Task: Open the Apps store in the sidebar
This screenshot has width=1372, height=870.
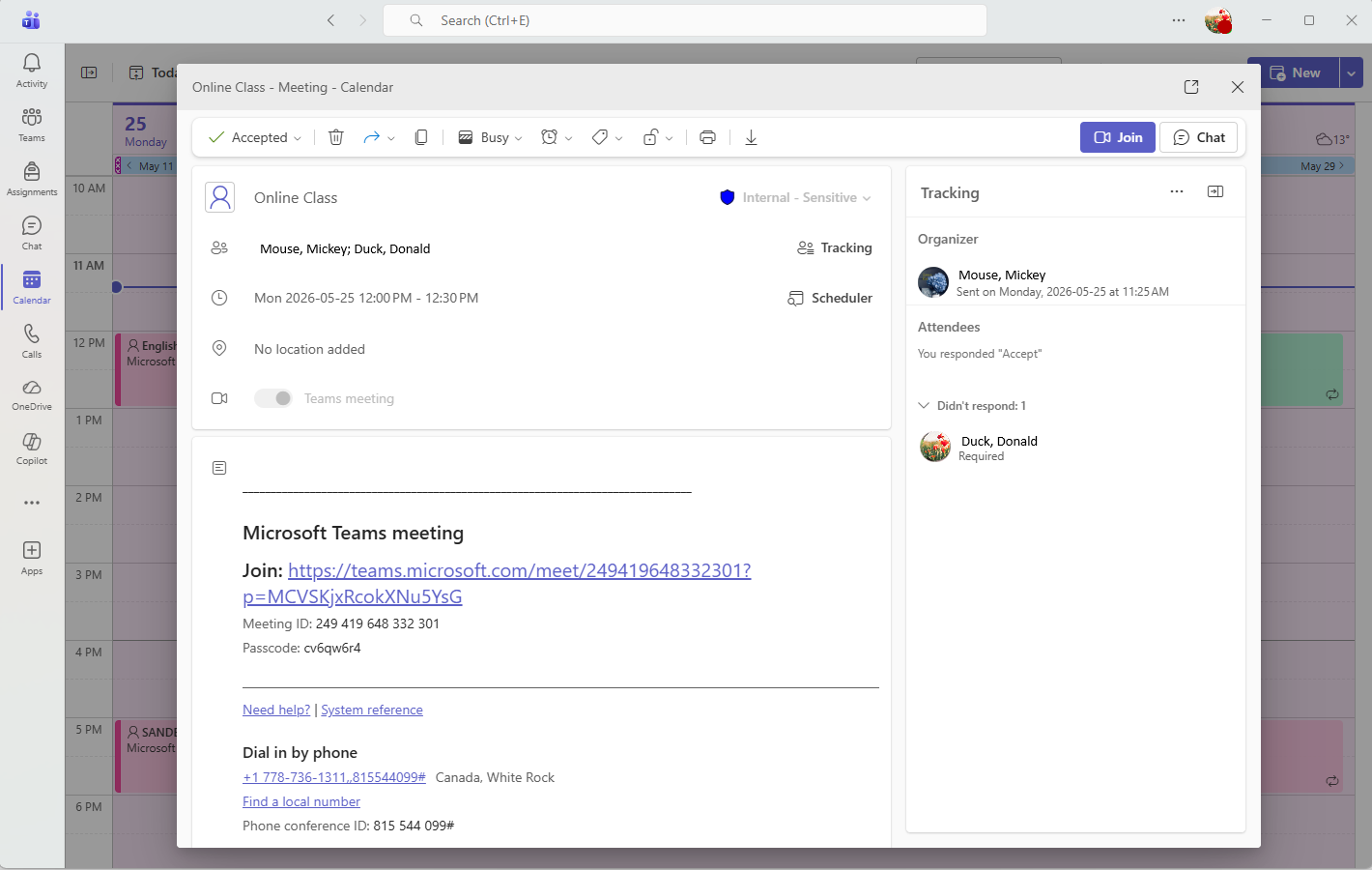Action: [32, 558]
